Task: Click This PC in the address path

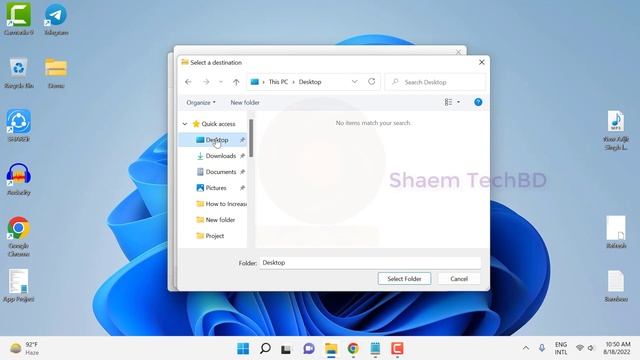Action: [x=278, y=82]
